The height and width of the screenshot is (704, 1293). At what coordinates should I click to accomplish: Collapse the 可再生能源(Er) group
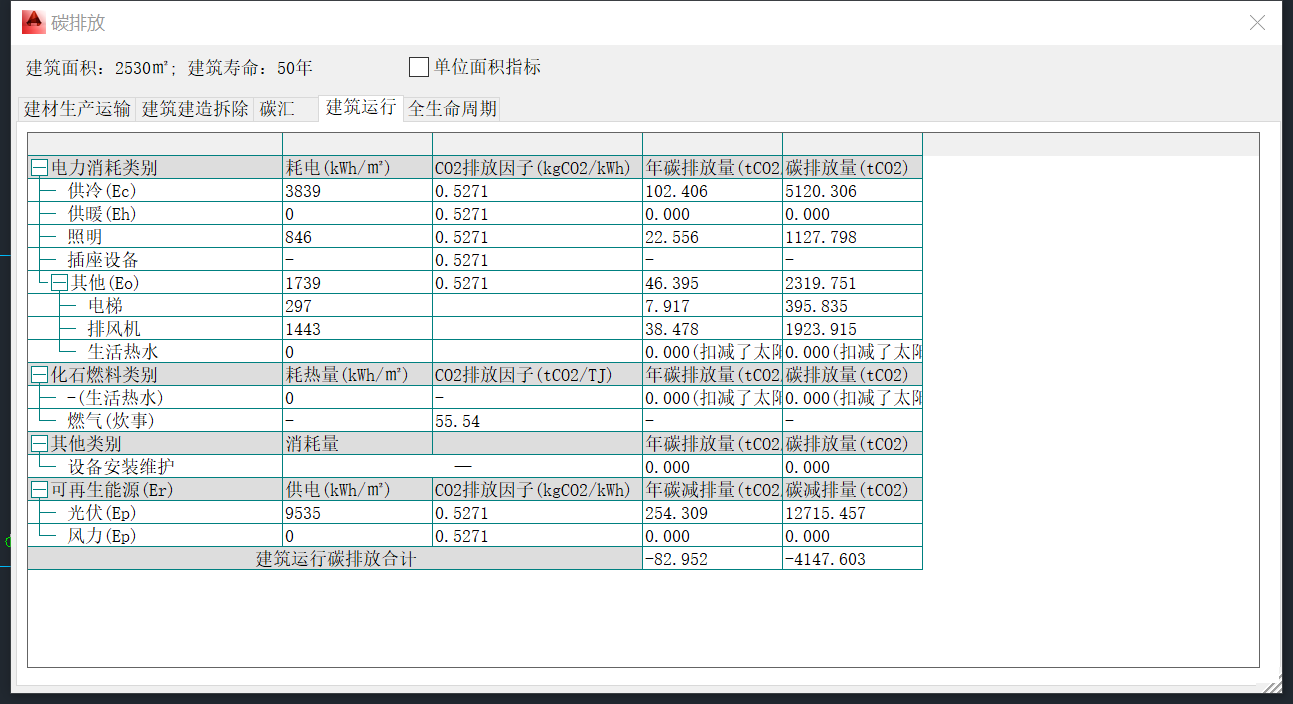click(39, 490)
